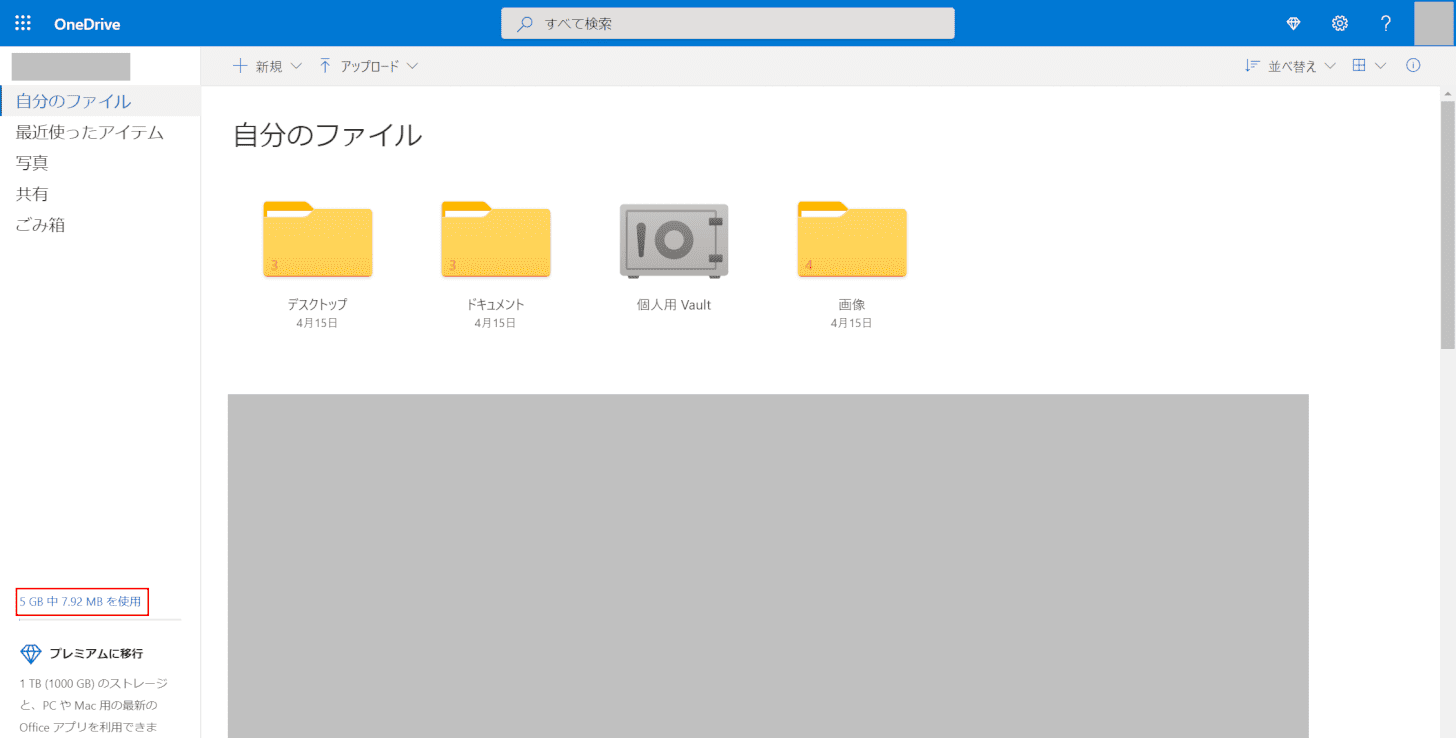This screenshot has height=738, width=1456.
Task: Click the 自分のファイル page heading
Action: pos(327,135)
